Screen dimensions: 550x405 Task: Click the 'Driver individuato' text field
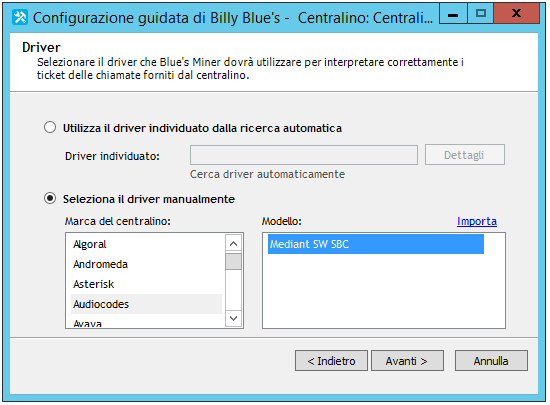[x=304, y=155]
